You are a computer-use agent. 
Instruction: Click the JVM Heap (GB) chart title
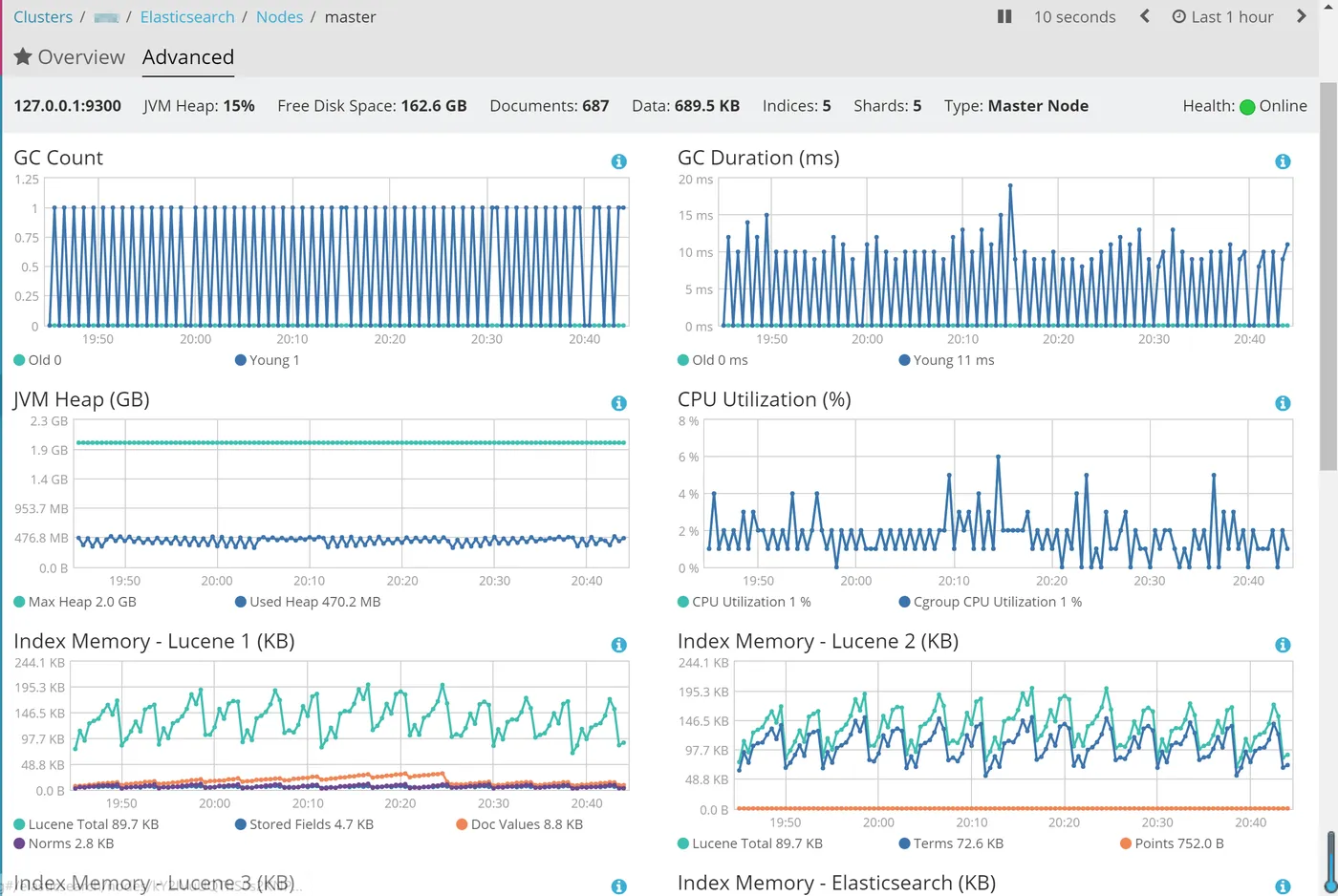tap(81, 399)
